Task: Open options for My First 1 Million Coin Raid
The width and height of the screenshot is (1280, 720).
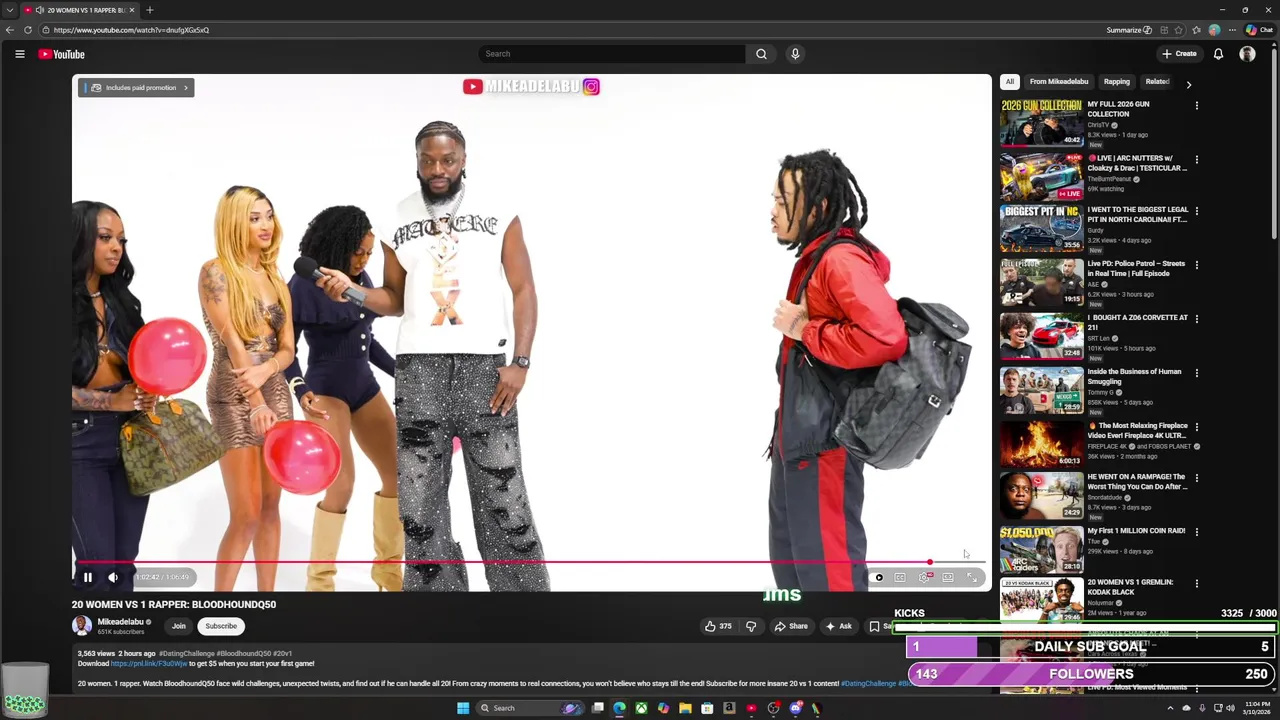Action: click(1196, 532)
